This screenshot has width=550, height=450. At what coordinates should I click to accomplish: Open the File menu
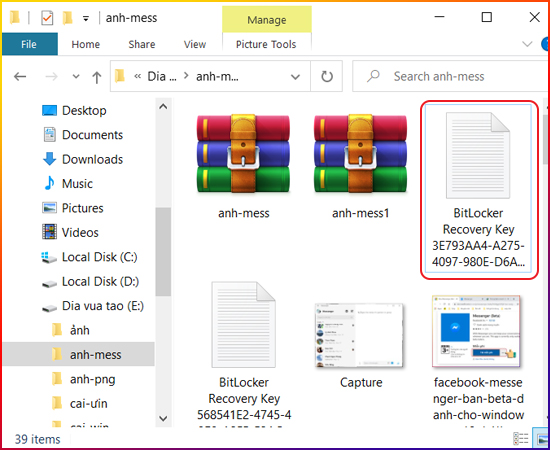[x=29, y=44]
